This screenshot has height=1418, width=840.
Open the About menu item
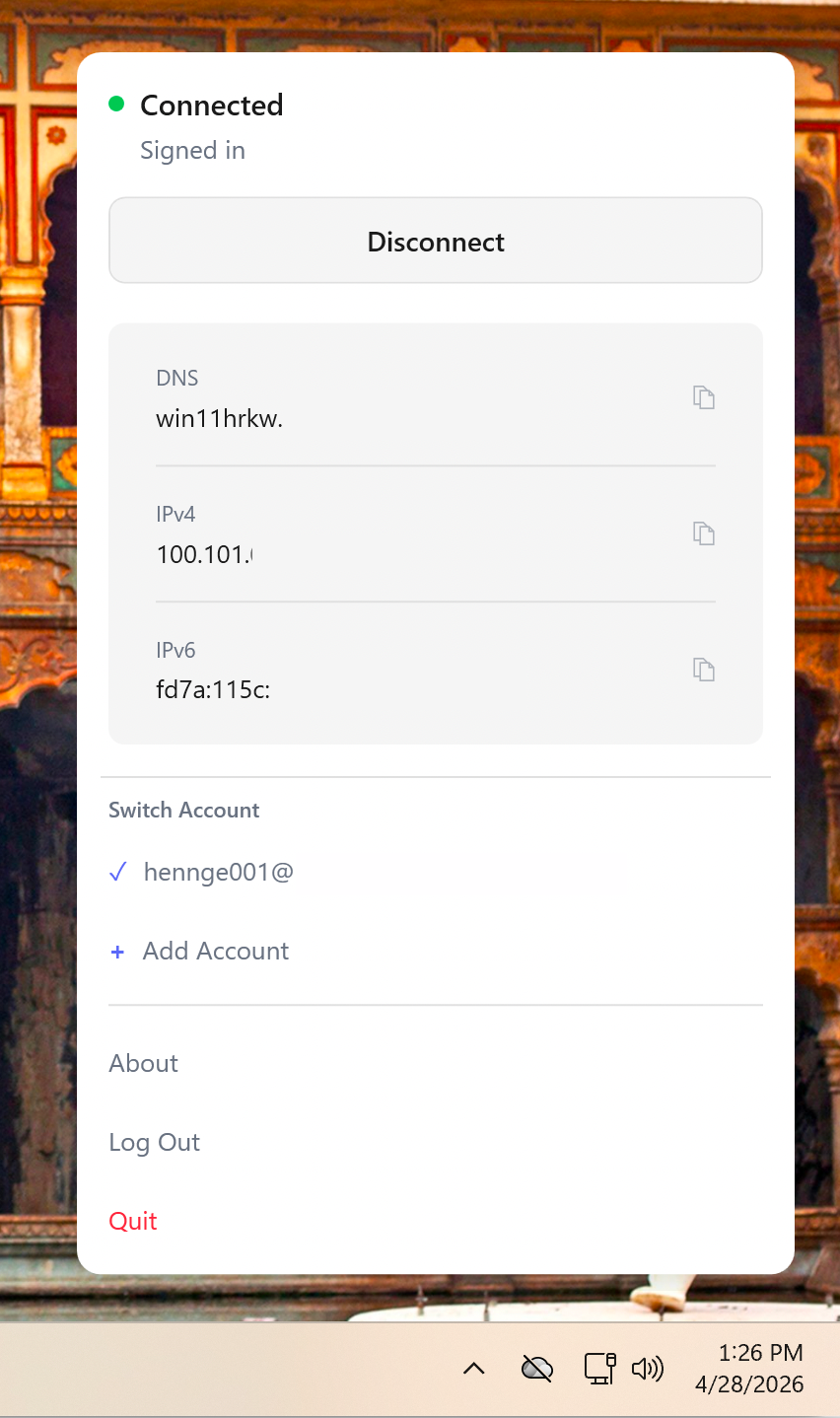tap(144, 1063)
